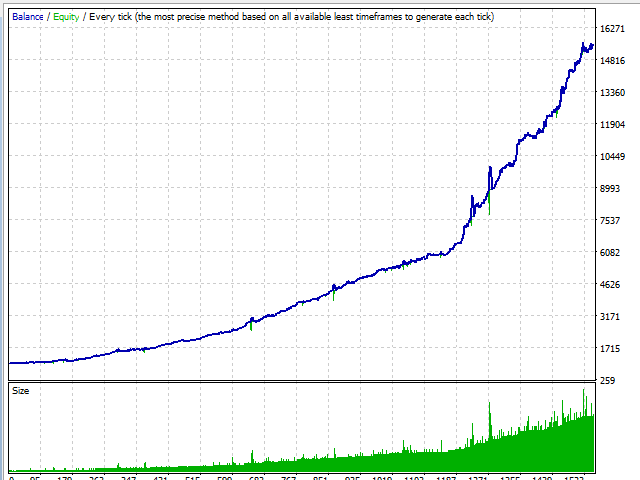This screenshot has width=640, height=480.
Task: Click the 259 axis value
Action: point(607,380)
